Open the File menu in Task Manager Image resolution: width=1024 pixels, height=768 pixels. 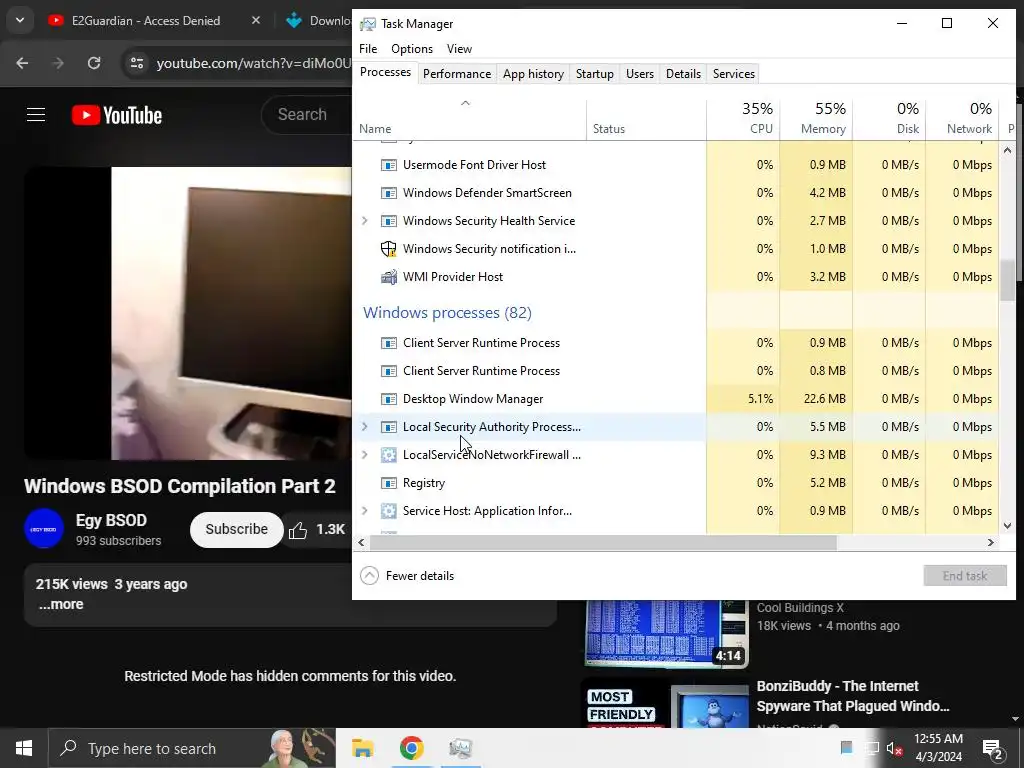[368, 49]
